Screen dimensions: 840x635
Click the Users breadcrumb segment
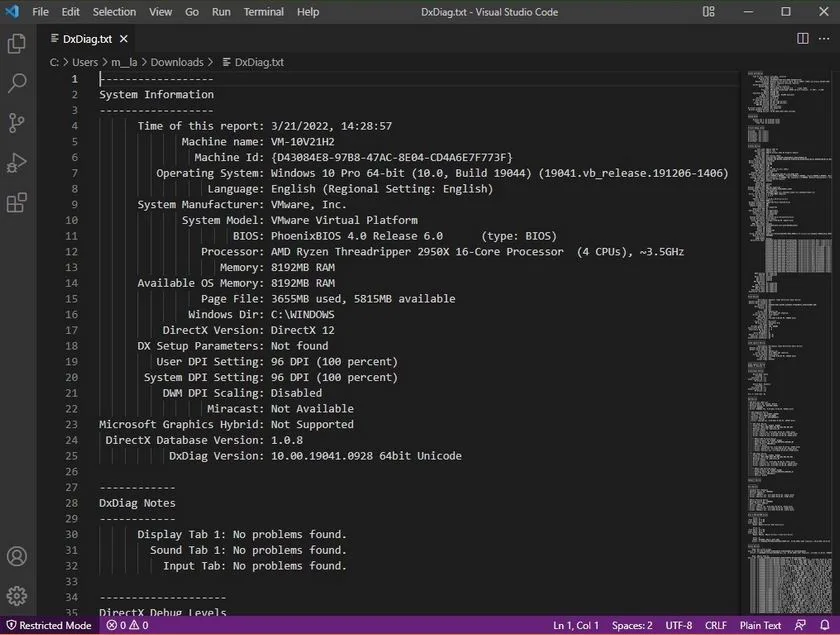(x=85, y=62)
